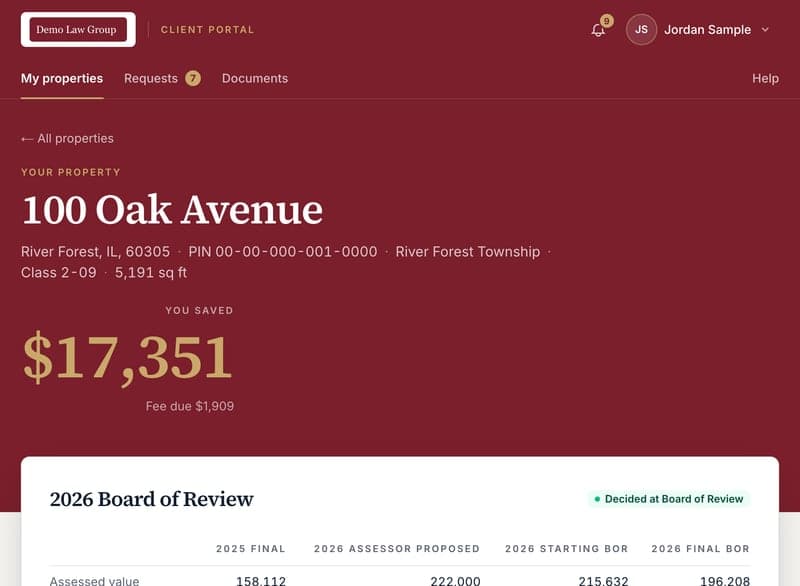Expand the Jordan Sample account chevron
This screenshot has width=800, height=586.
(x=765, y=30)
